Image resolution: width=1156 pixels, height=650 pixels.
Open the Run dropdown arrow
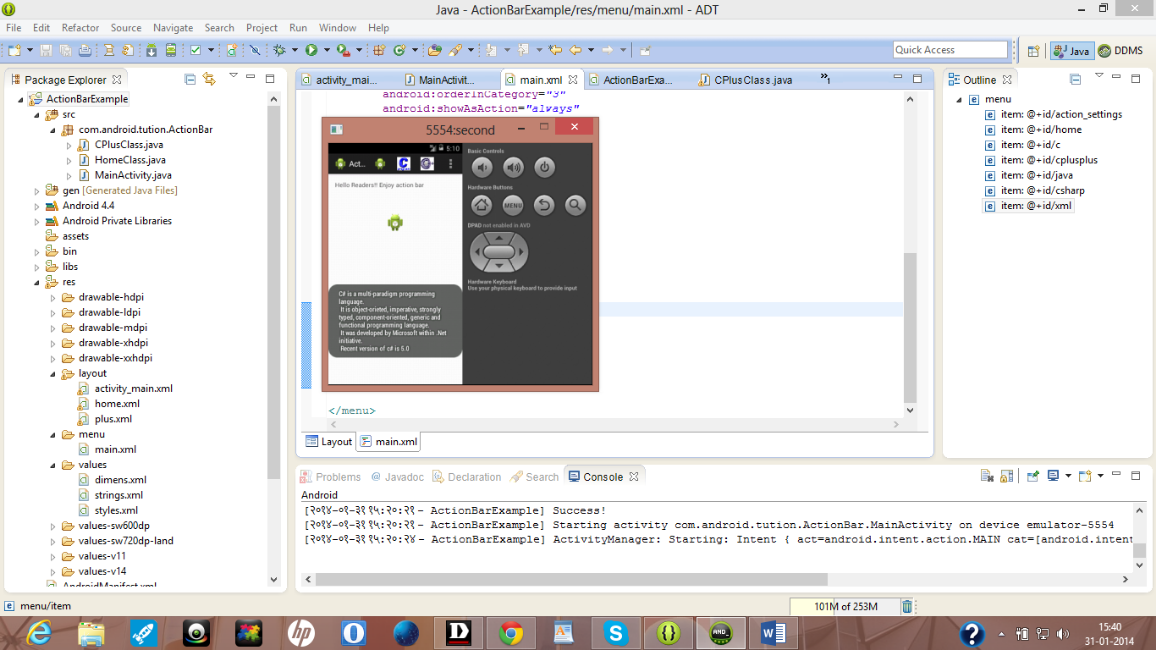click(x=327, y=50)
